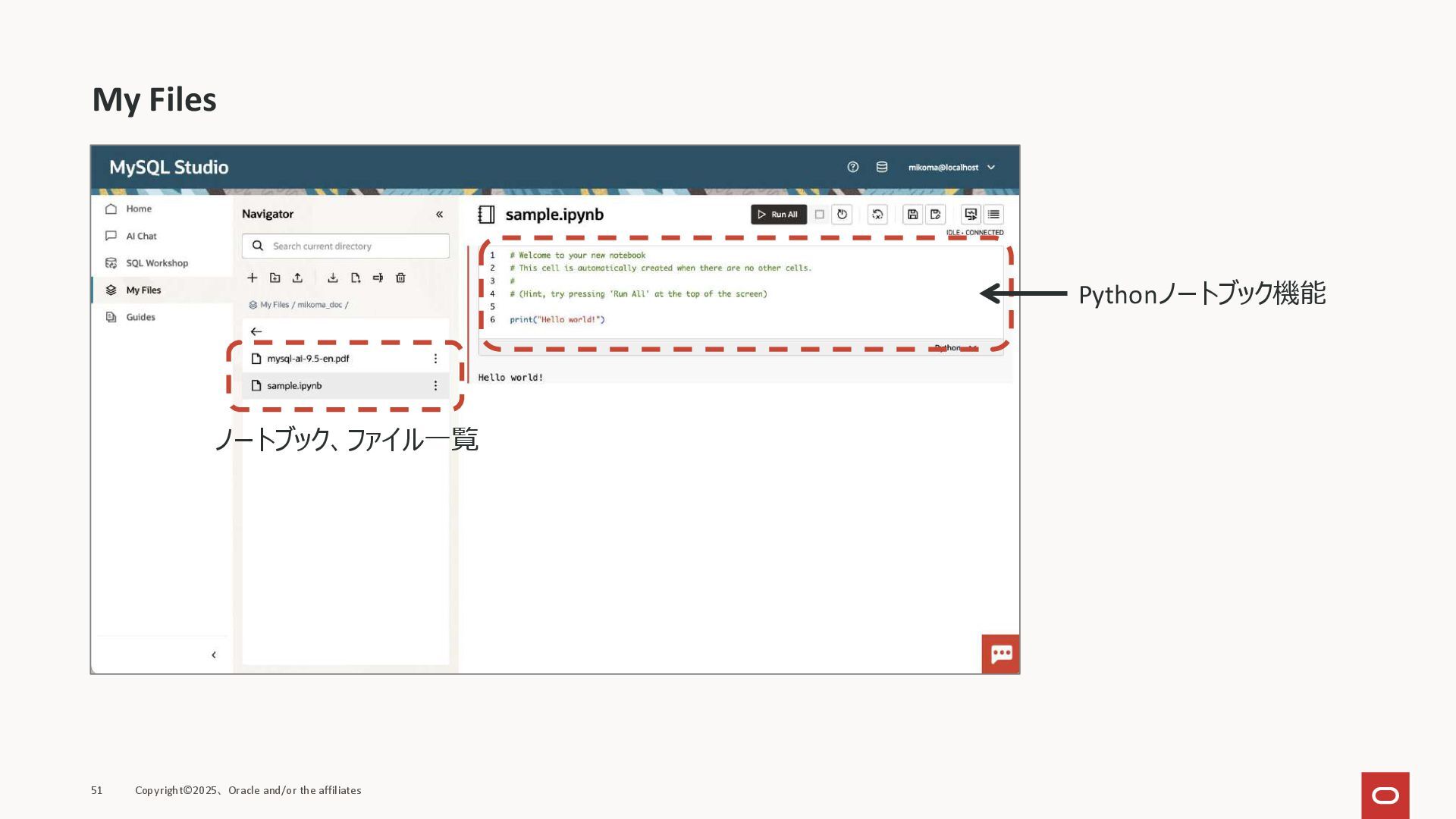This screenshot has width=1456, height=819.
Task: Click the new file plus icon
Action: [x=253, y=278]
